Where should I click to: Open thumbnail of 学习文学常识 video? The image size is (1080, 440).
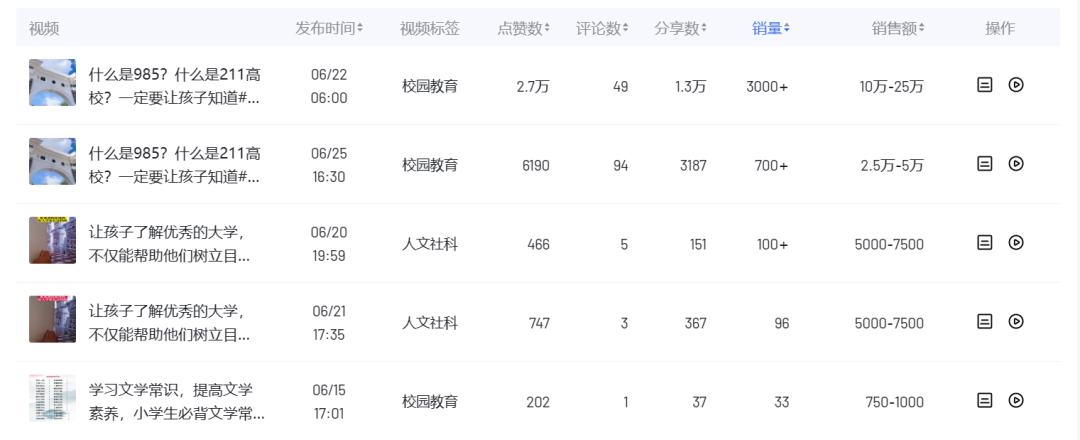52,398
